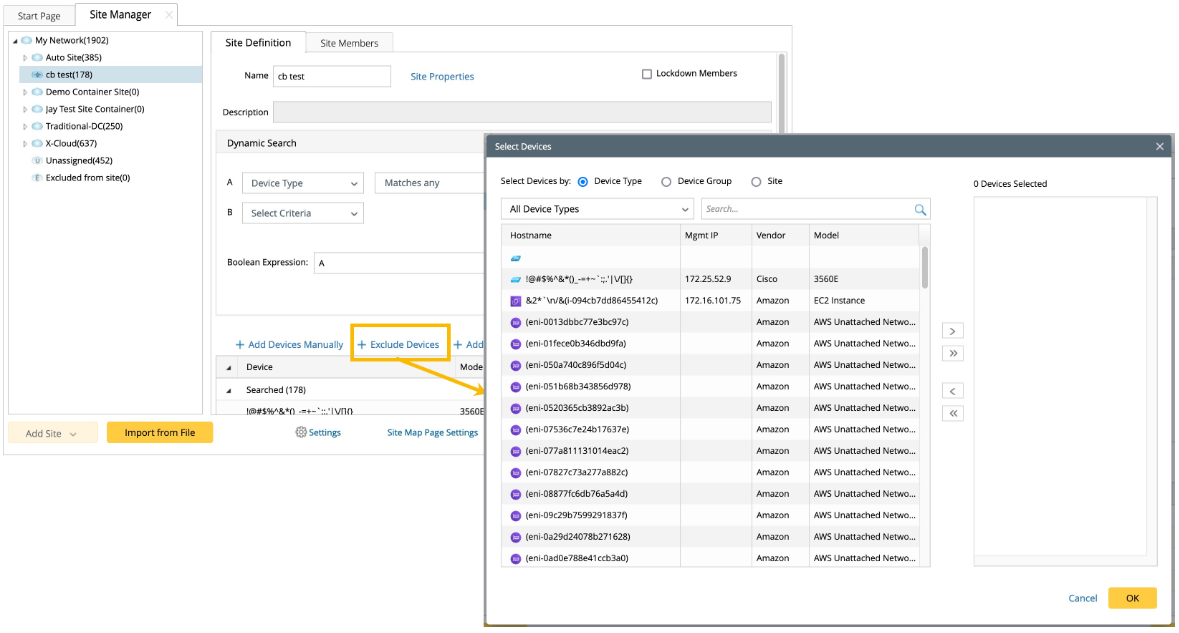The width and height of the screenshot is (1179, 633).
Task: Open the Select Criteria dropdown
Action: coord(303,213)
